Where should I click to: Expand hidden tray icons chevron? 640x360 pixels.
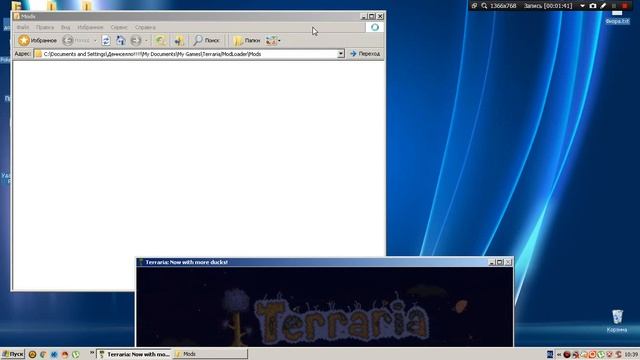[x=559, y=354]
